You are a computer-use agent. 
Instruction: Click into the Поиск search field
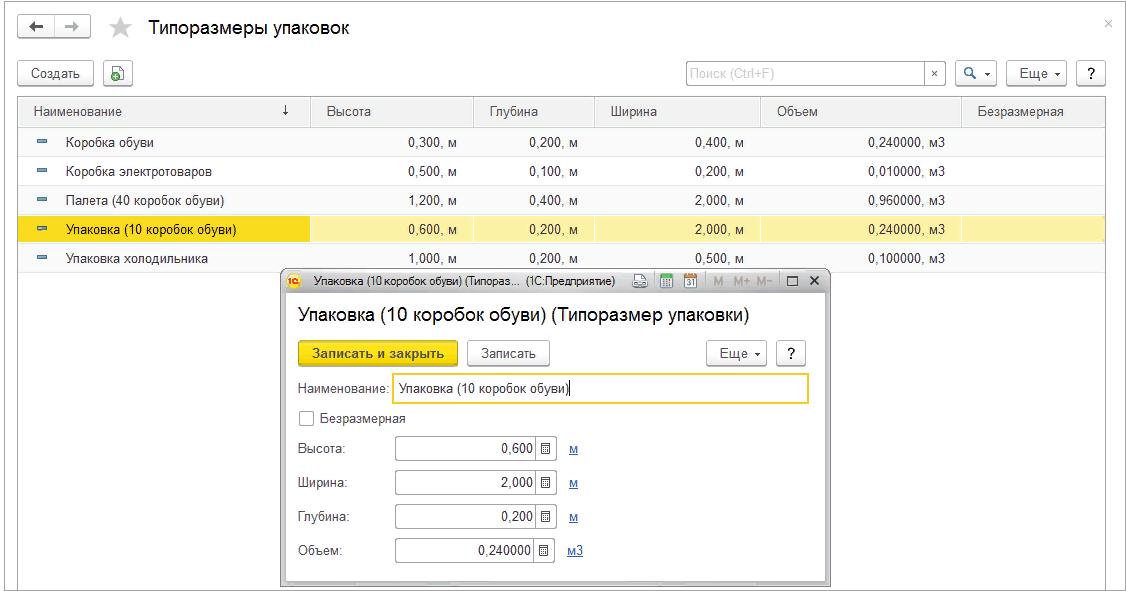804,74
